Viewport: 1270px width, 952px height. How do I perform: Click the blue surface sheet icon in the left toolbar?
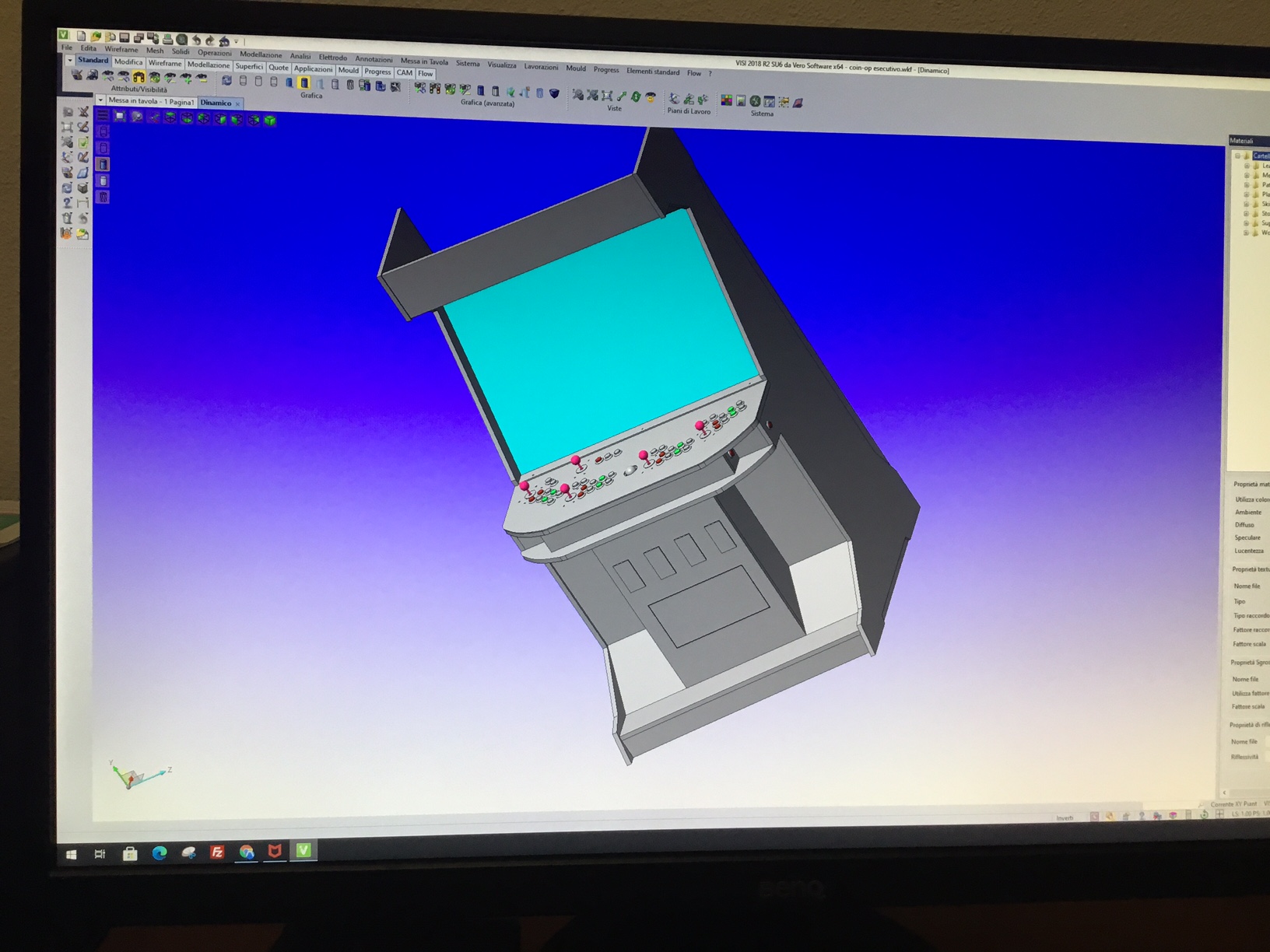[x=82, y=173]
